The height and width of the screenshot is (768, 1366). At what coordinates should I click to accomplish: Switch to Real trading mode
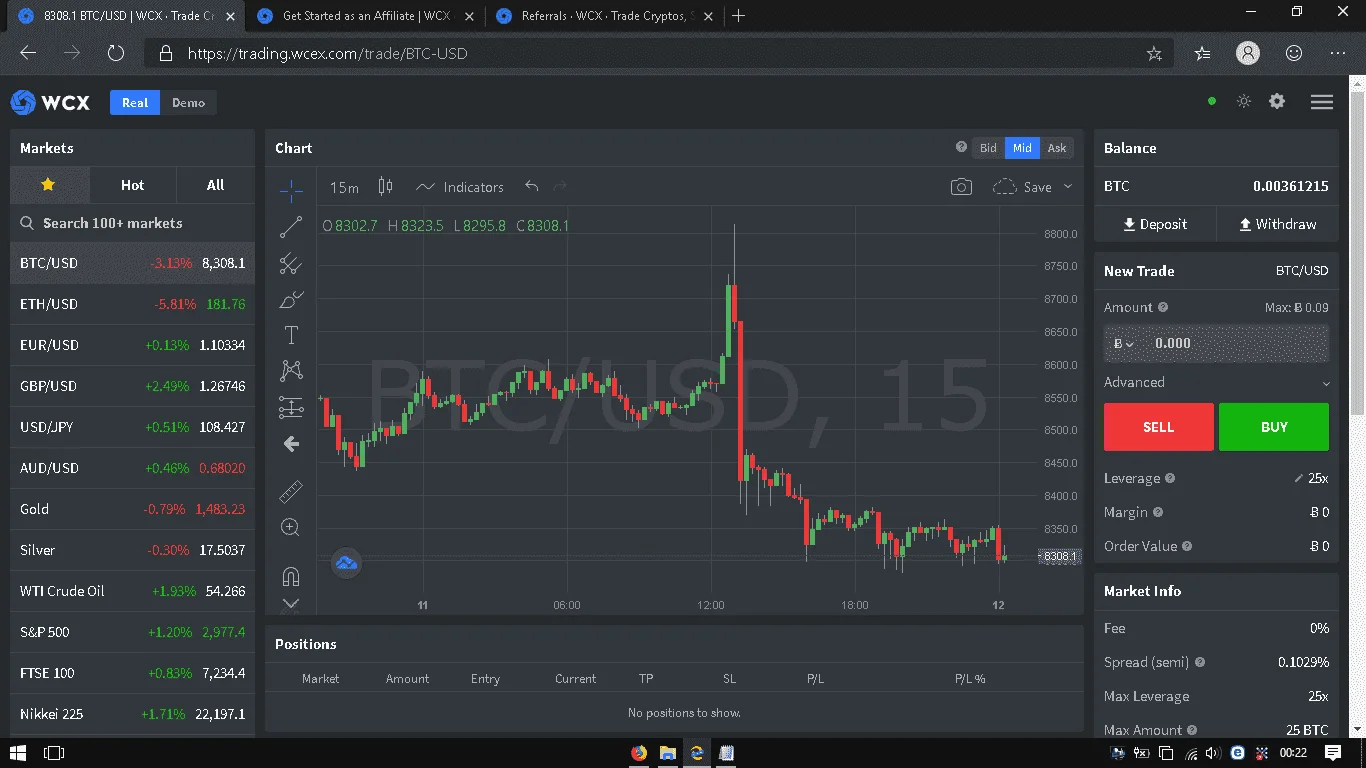pos(135,103)
